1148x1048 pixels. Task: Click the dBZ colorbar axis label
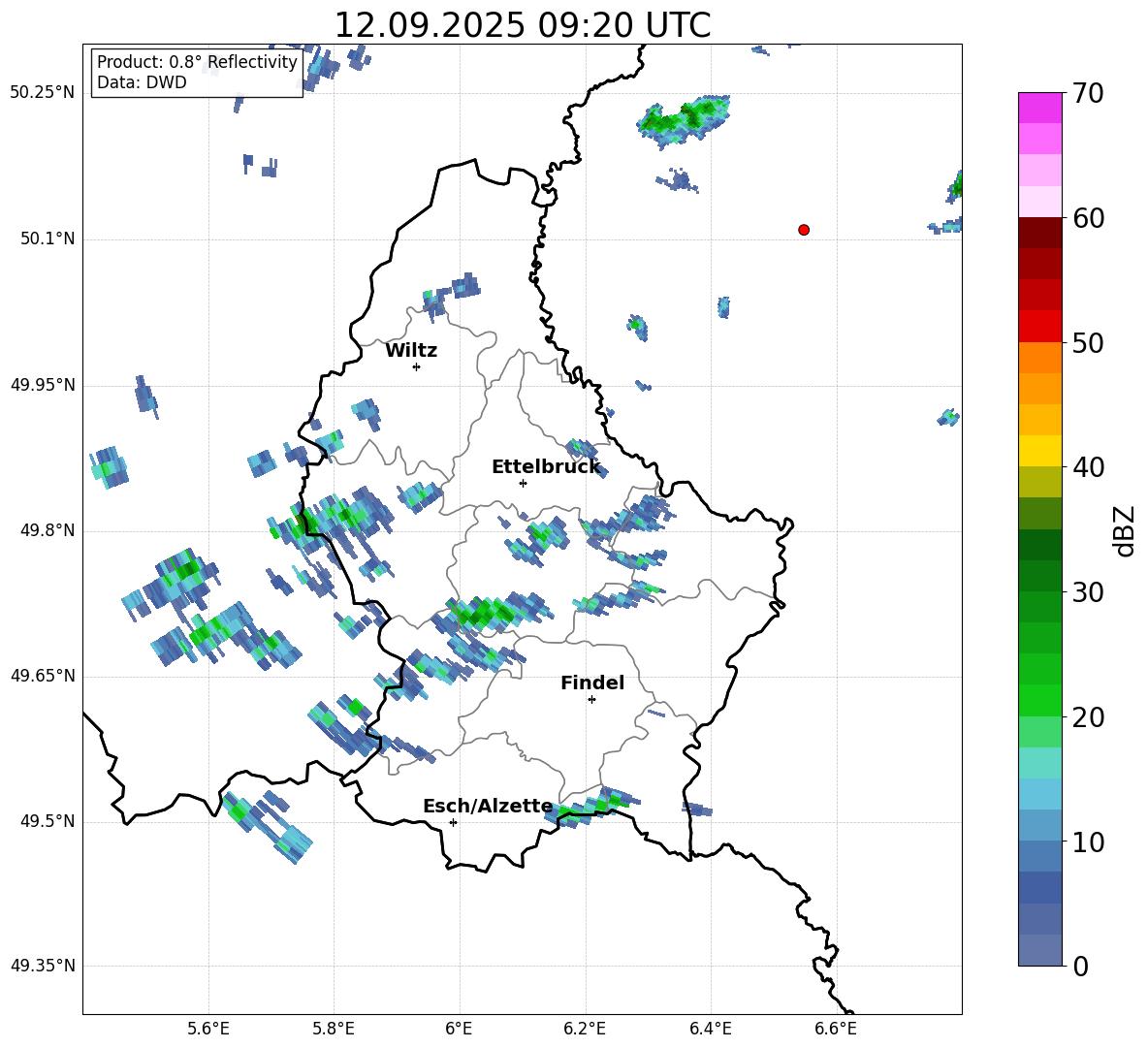1124,530
